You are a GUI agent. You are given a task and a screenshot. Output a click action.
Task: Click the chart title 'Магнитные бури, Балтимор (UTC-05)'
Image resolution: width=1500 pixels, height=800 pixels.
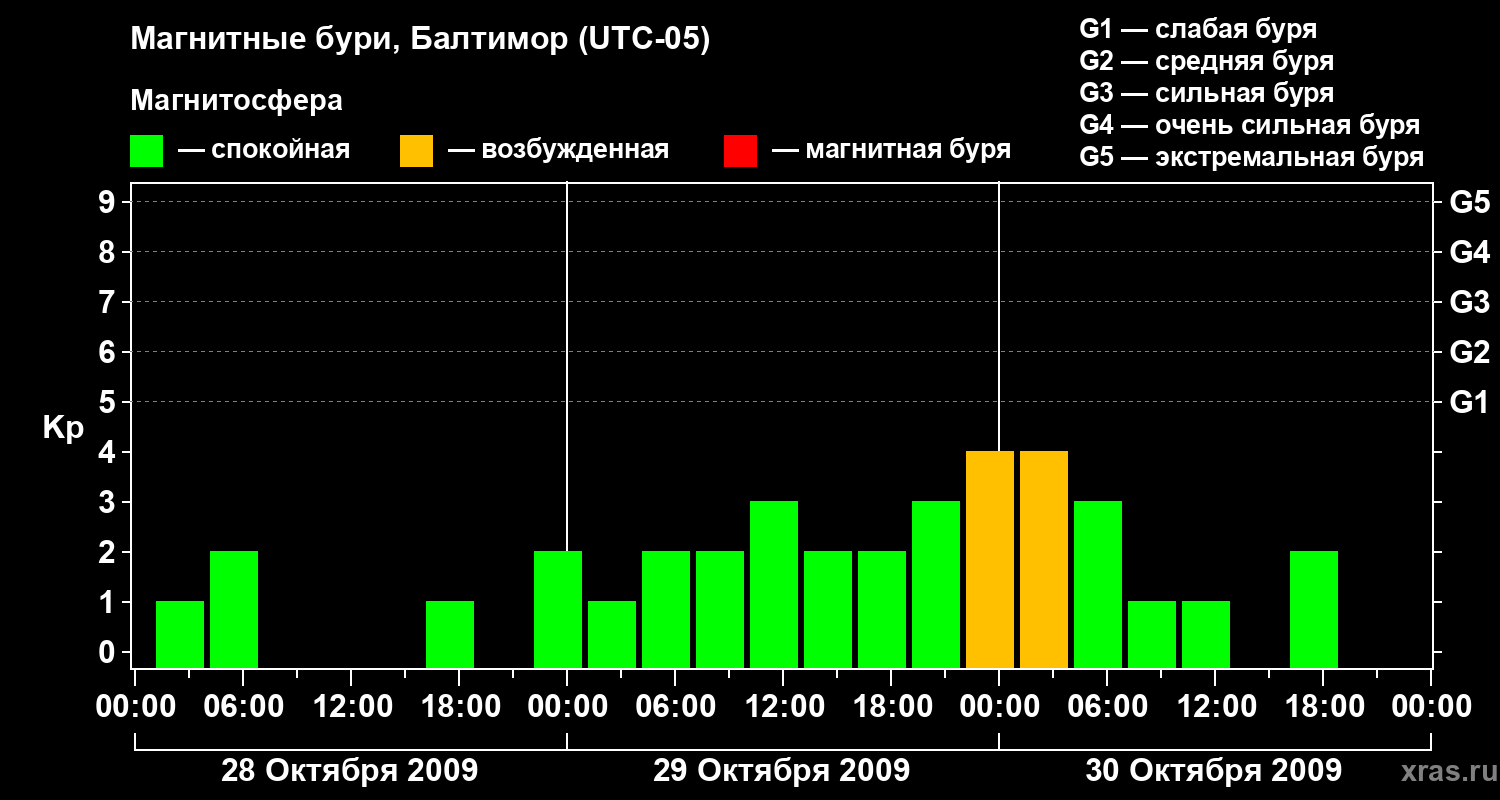click(x=420, y=41)
